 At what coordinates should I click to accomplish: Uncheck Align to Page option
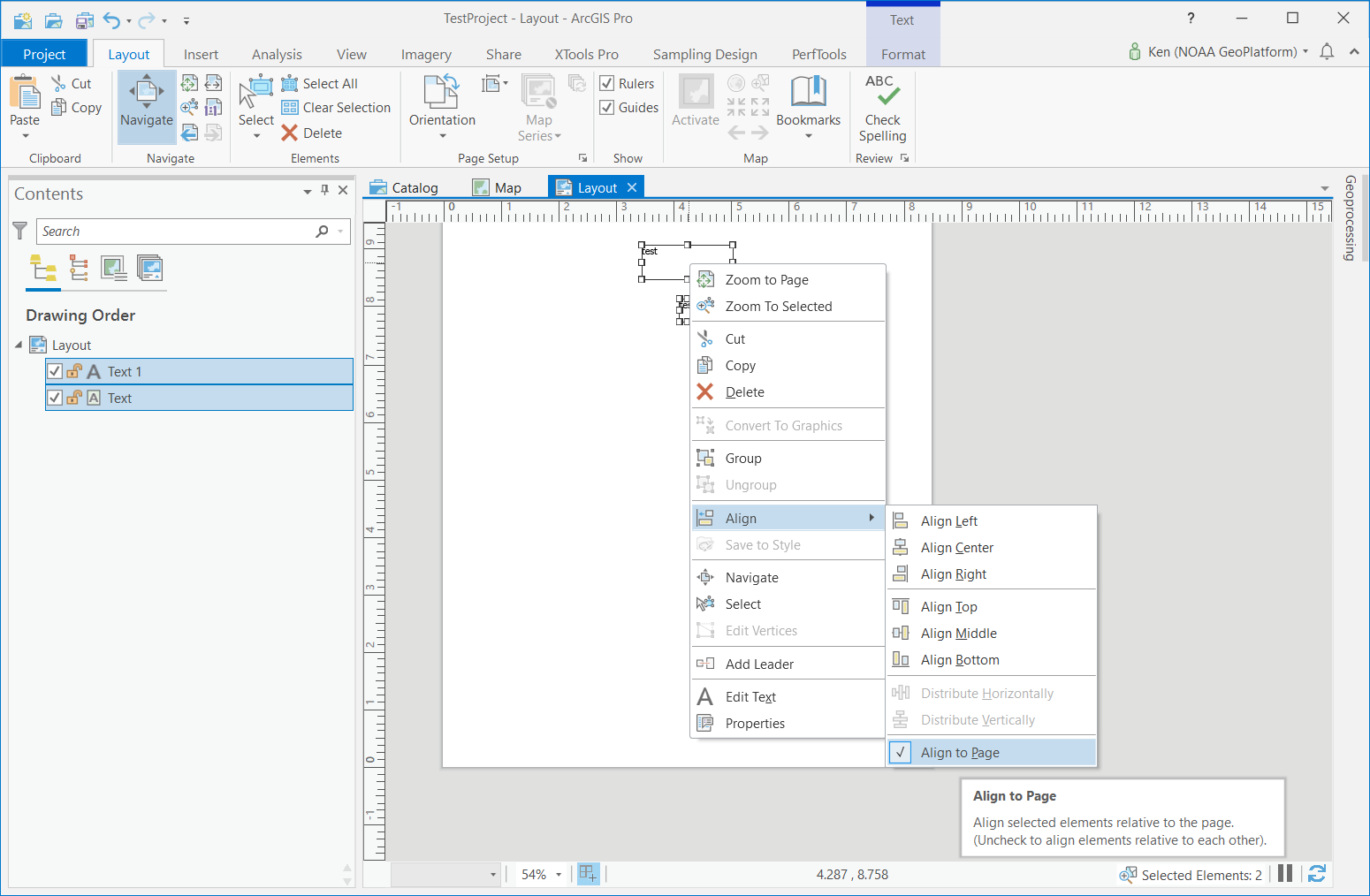click(x=991, y=753)
